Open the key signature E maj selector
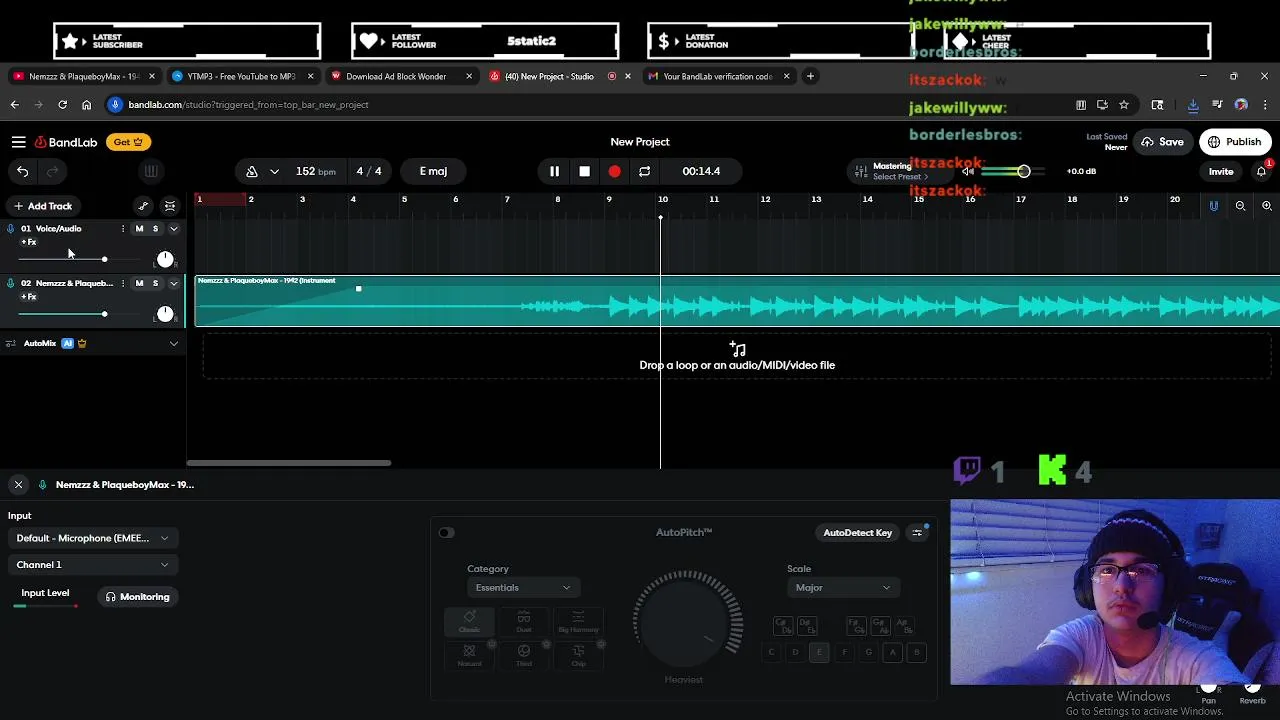Image resolution: width=1280 pixels, height=720 pixels. pos(433,171)
